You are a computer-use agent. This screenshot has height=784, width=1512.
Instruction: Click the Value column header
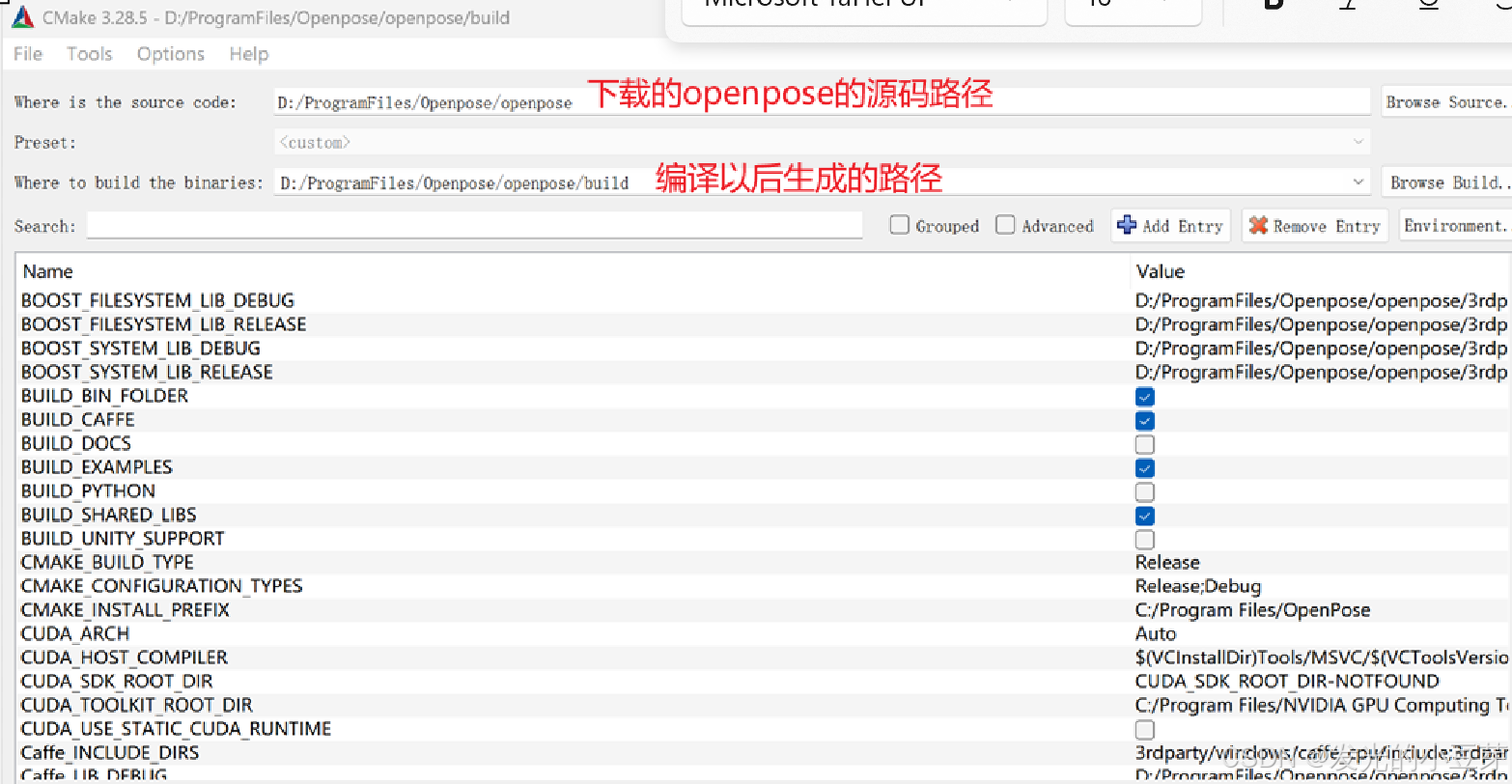point(1161,271)
